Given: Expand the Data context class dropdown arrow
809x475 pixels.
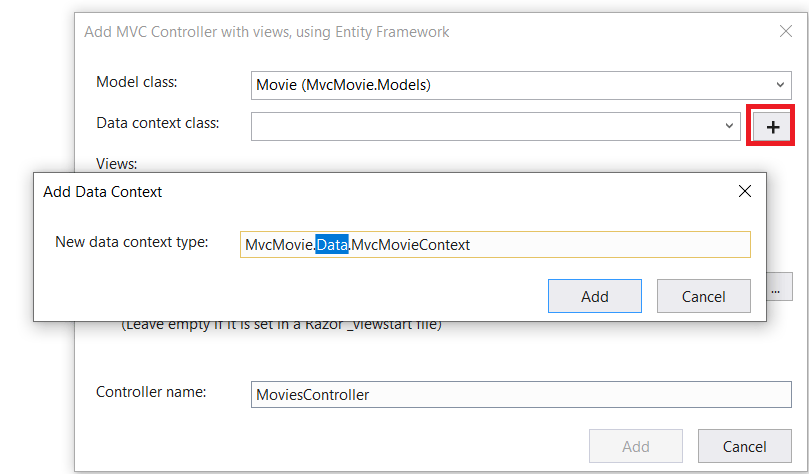Looking at the screenshot, I should coord(729,126).
